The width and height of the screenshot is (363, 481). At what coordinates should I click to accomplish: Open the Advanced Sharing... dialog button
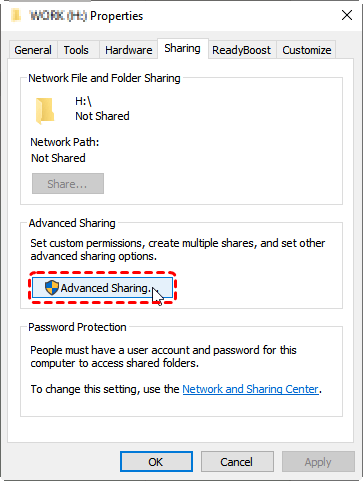(103, 288)
